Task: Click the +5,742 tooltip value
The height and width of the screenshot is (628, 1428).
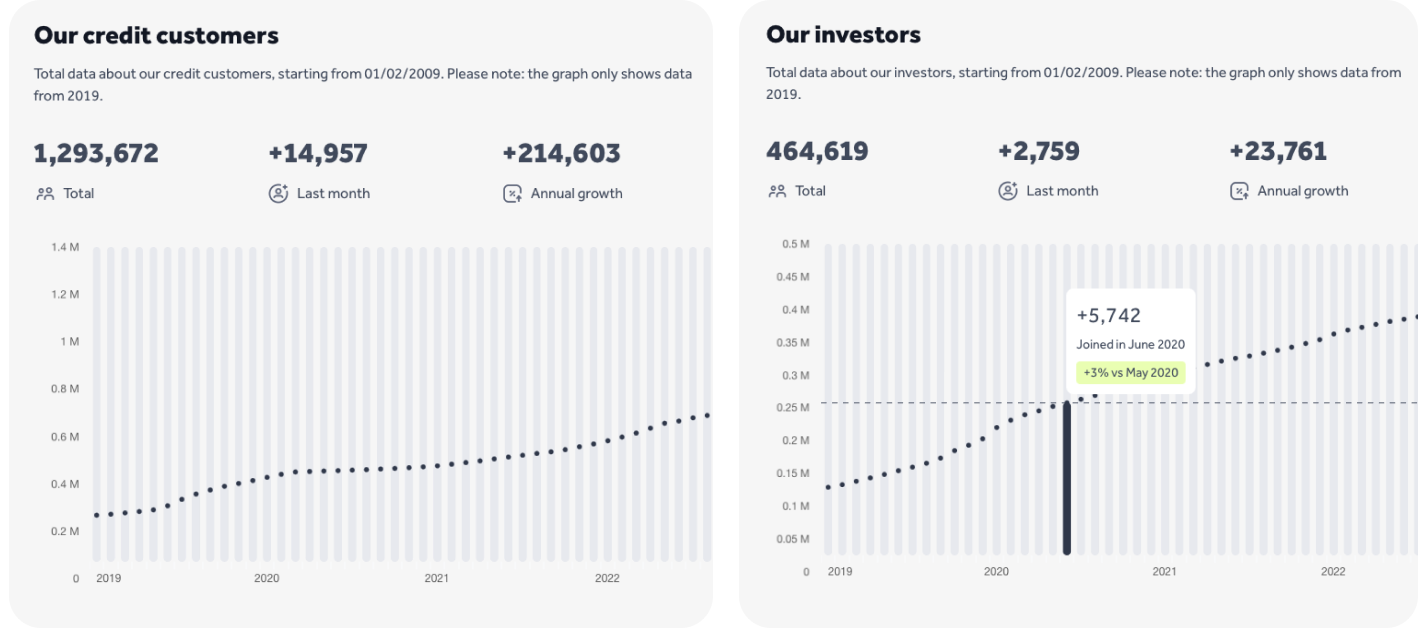Action: pyautogui.click(x=1109, y=316)
